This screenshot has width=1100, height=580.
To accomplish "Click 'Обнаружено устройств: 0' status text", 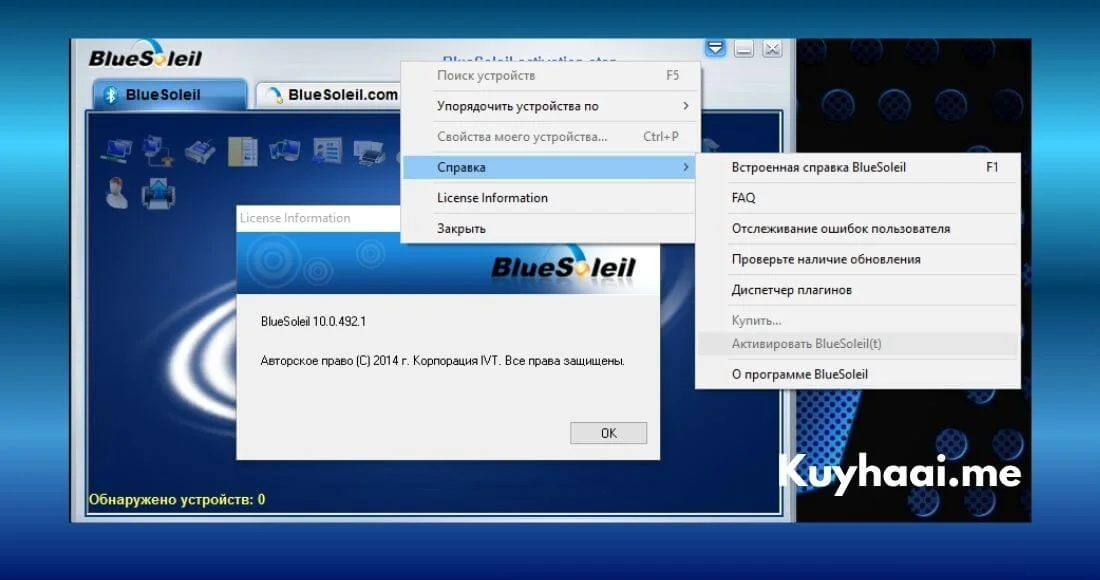I will [177, 500].
